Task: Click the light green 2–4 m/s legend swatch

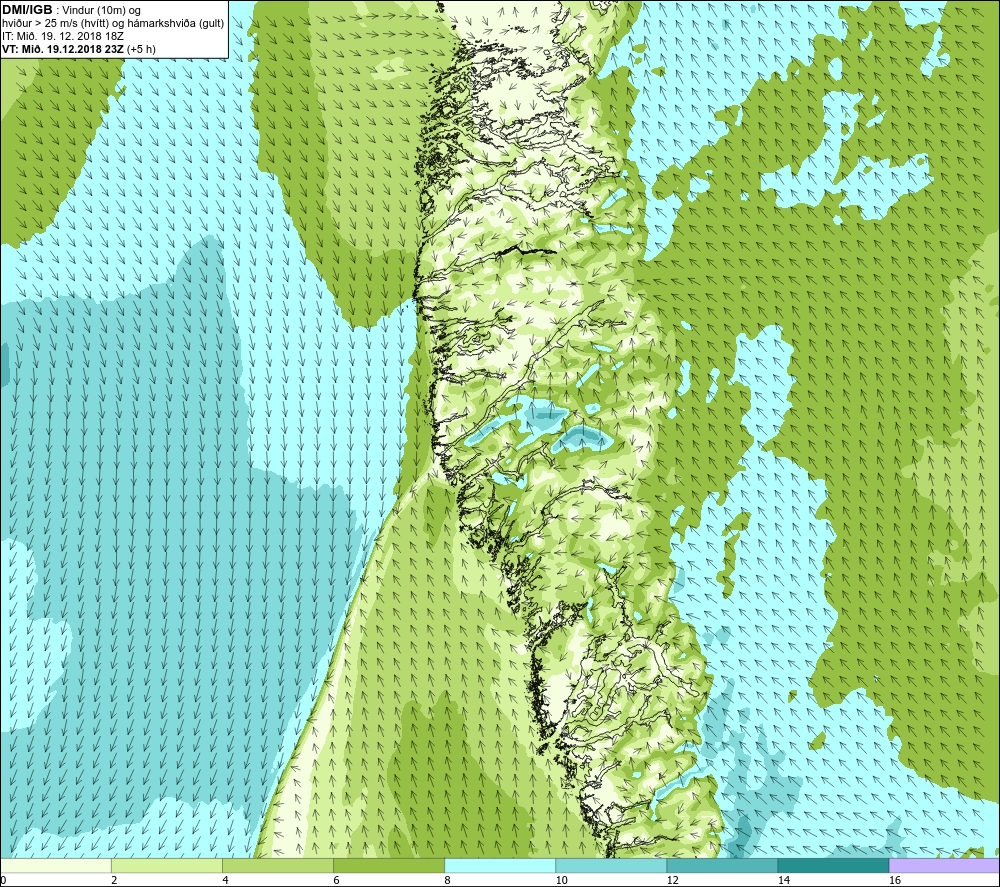Action: tap(167, 866)
